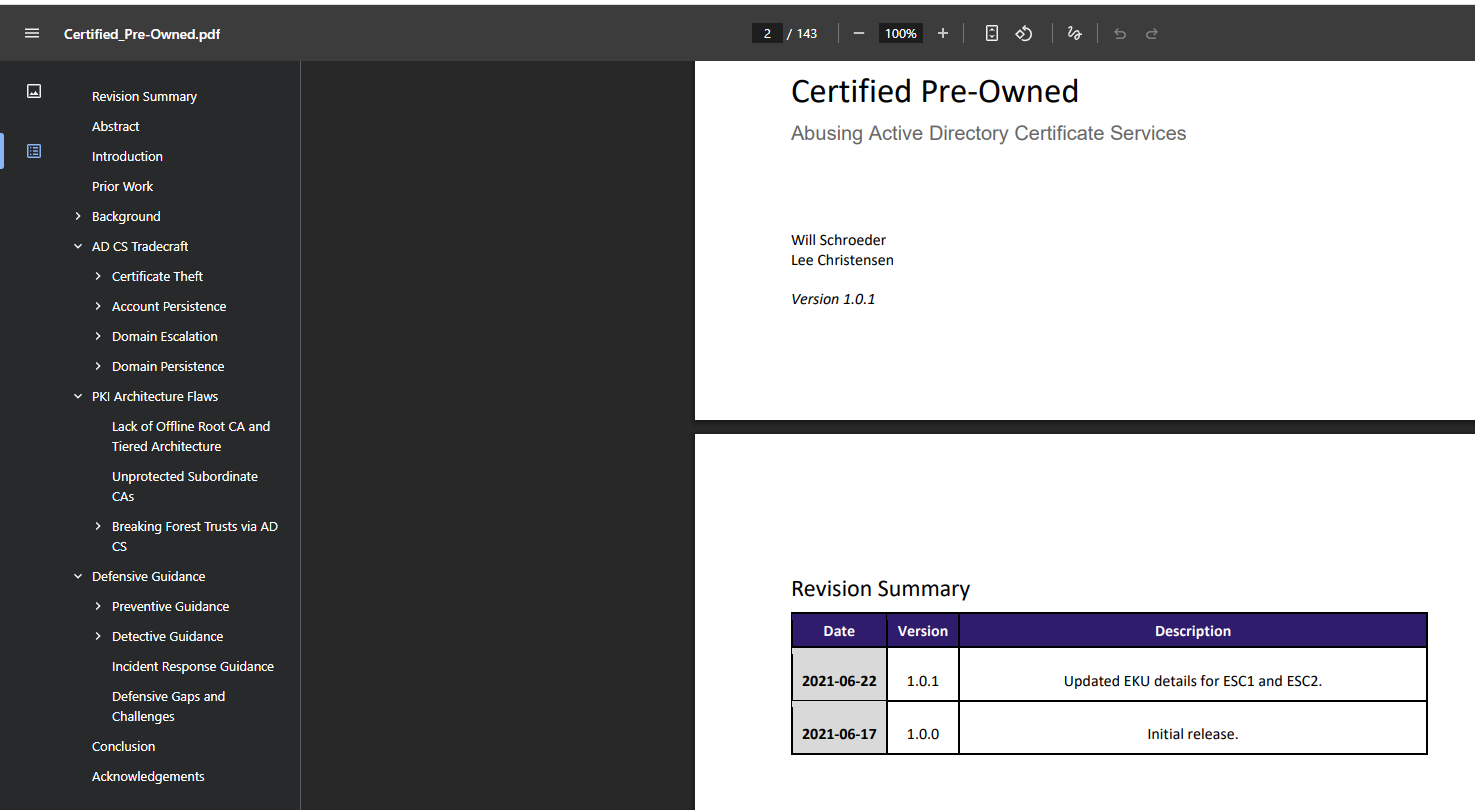Click the Abusing Active Directory subtitle
1475x810 pixels.
coord(988,133)
